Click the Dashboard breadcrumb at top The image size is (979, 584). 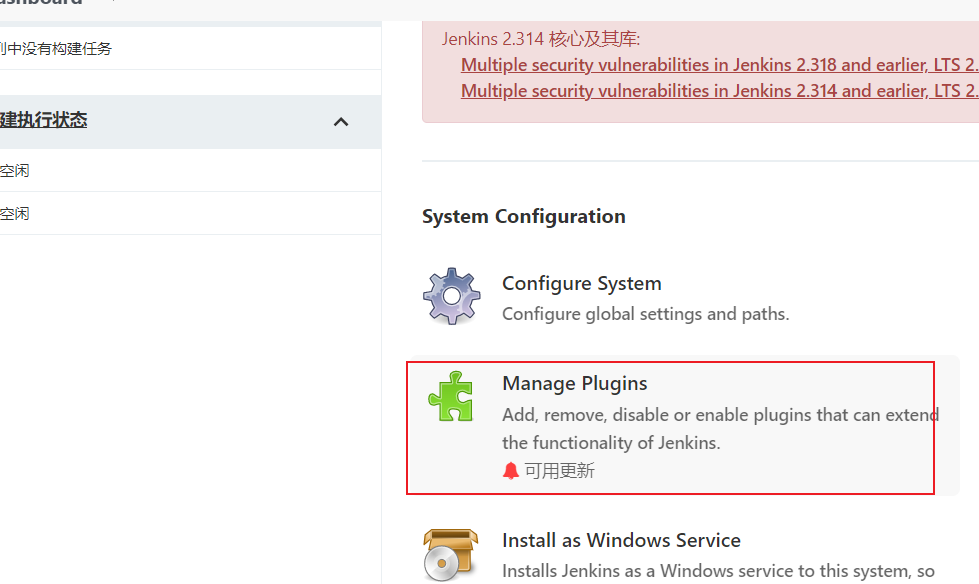[x=40, y=3]
